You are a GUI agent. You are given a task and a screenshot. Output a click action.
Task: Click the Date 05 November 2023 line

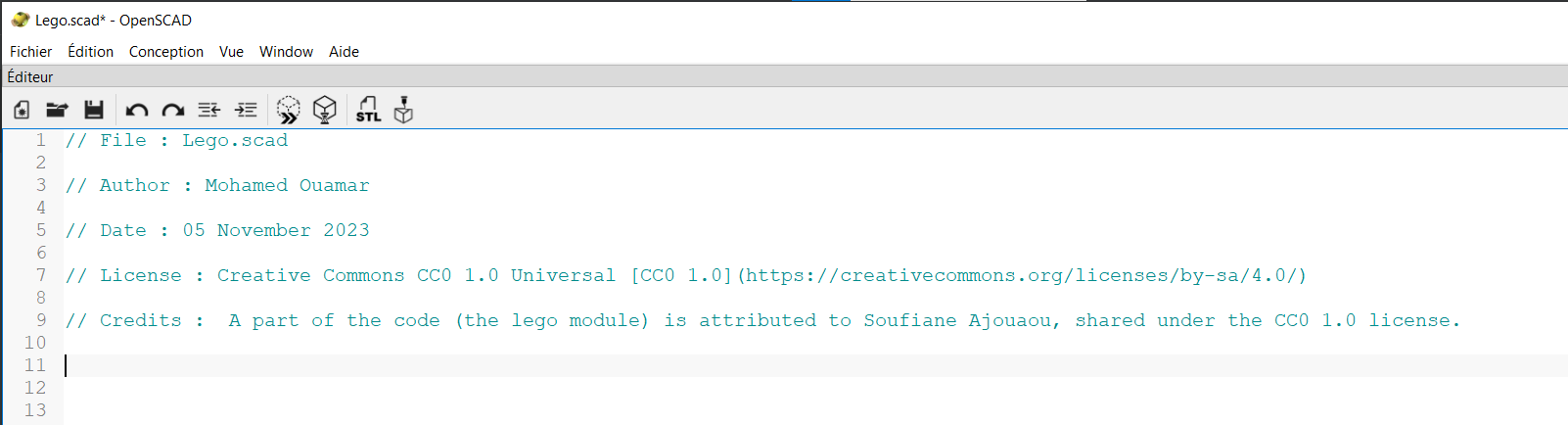coord(217,230)
